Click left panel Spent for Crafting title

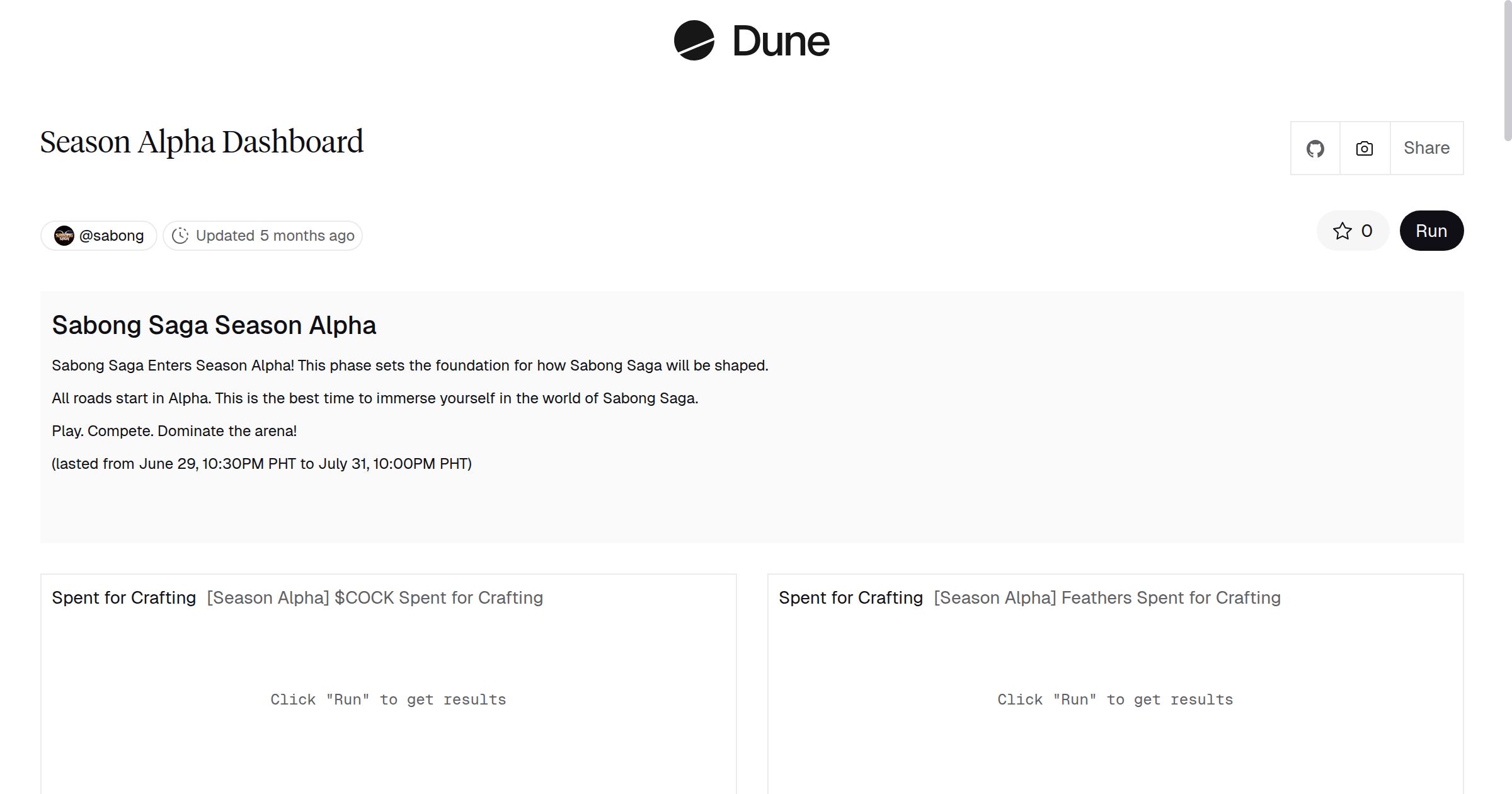click(123, 597)
